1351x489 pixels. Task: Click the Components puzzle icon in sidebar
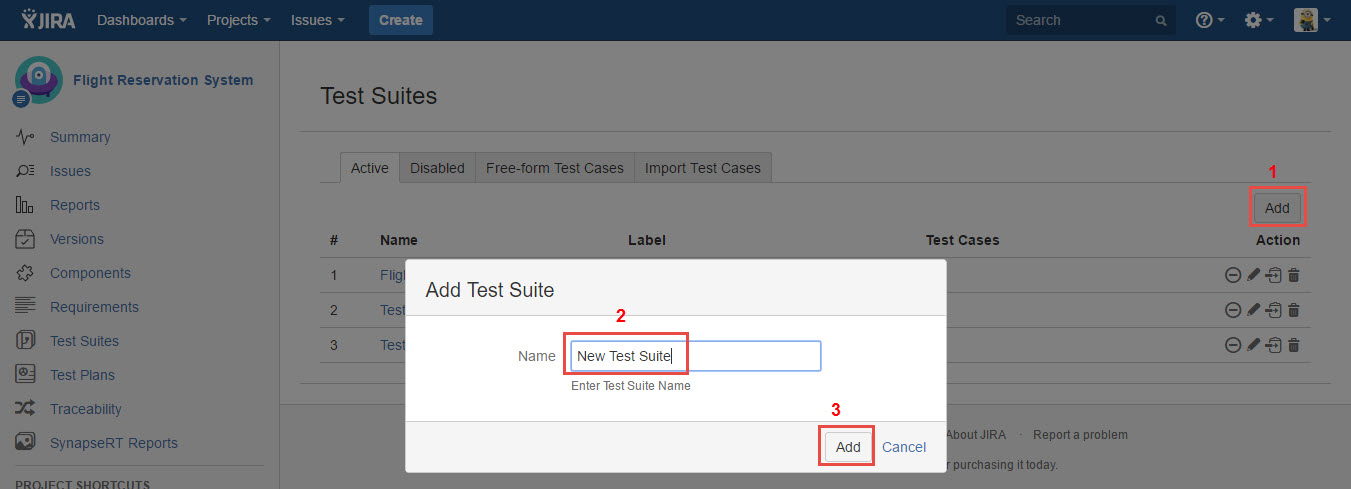coord(26,273)
